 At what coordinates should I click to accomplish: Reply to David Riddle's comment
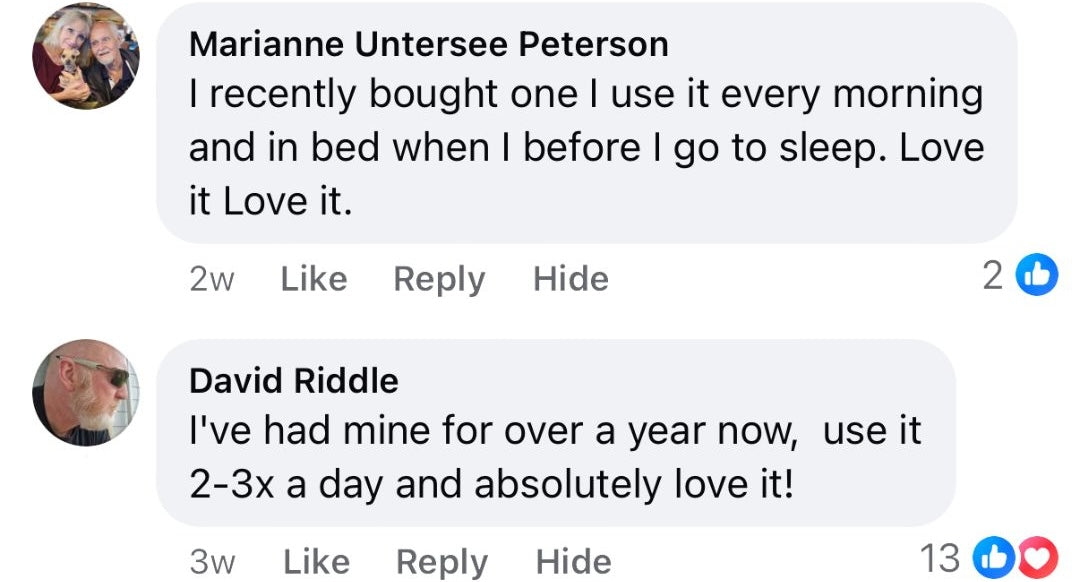pos(441,561)
